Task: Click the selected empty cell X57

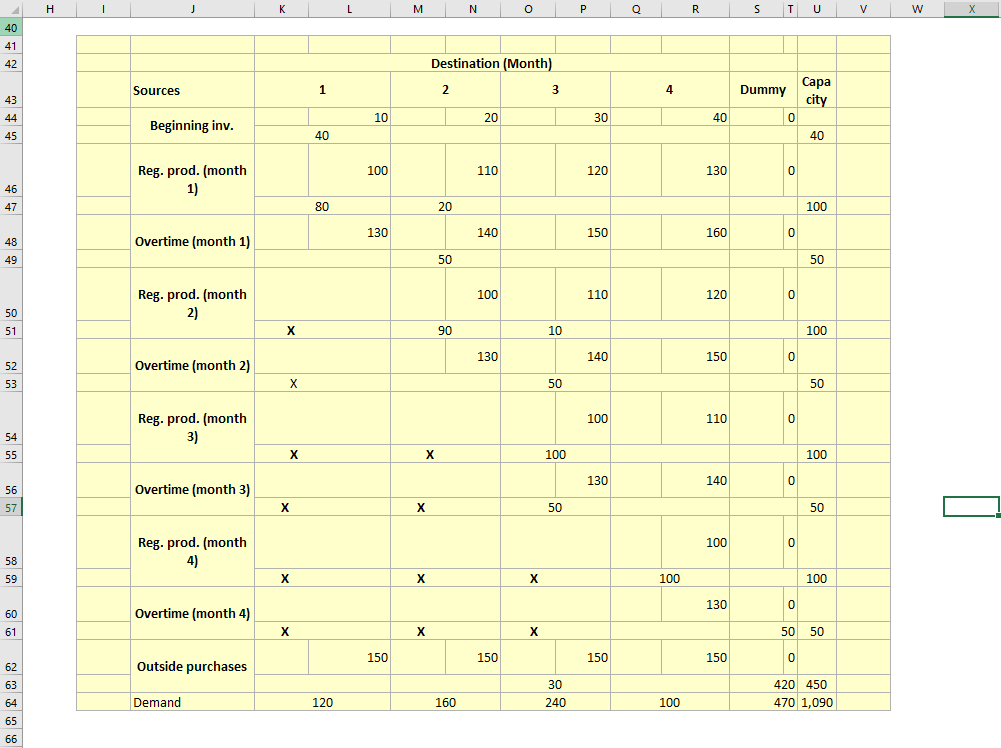Action: pos(972,507)
